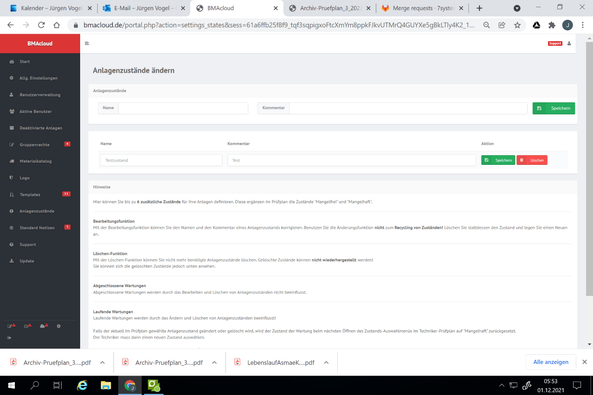Switch to the Merge requests browser tab

click(x=422, y=8)
